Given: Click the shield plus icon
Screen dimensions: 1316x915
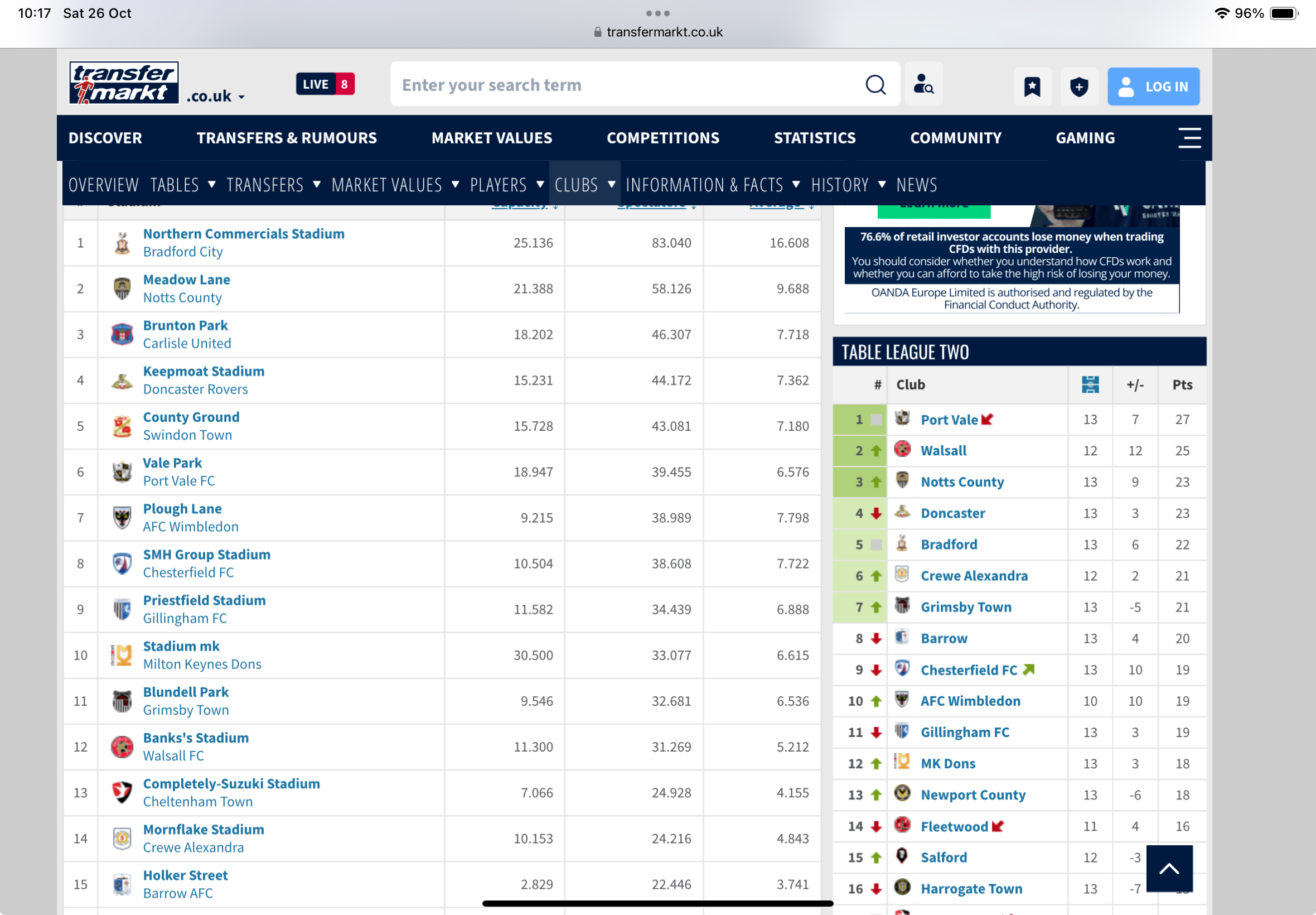Looking at the screenshot, I should (1079, 86).
